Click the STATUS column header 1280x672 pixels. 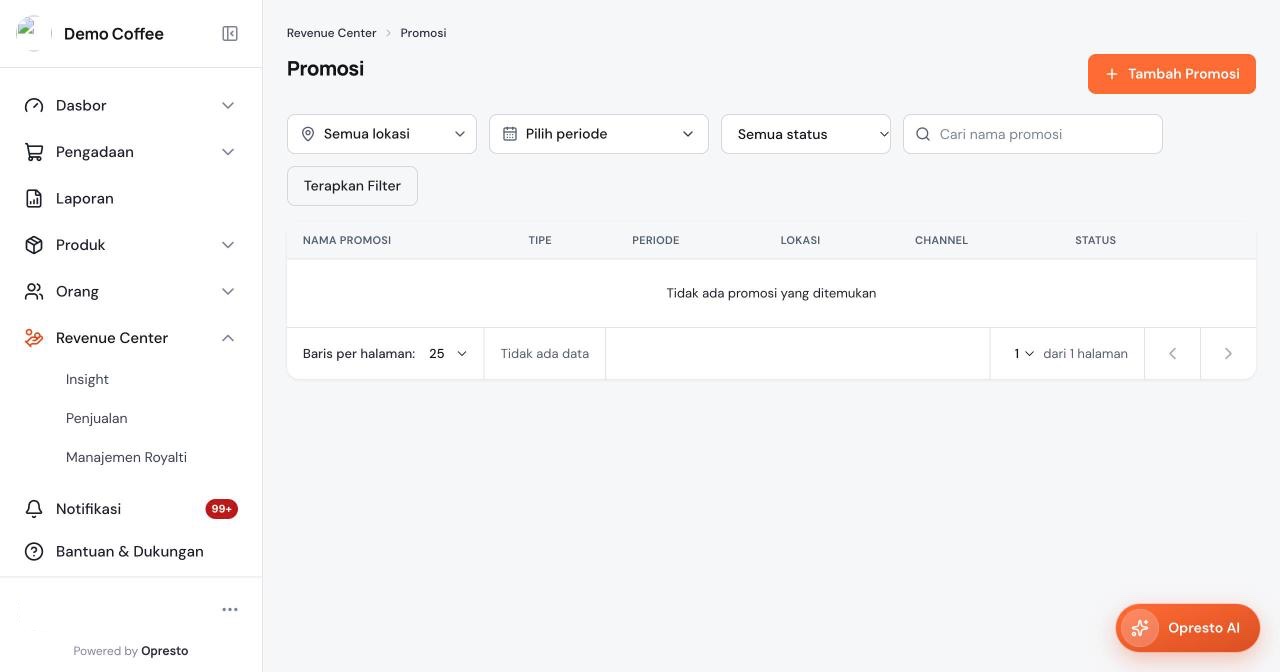pos(1095,240)
